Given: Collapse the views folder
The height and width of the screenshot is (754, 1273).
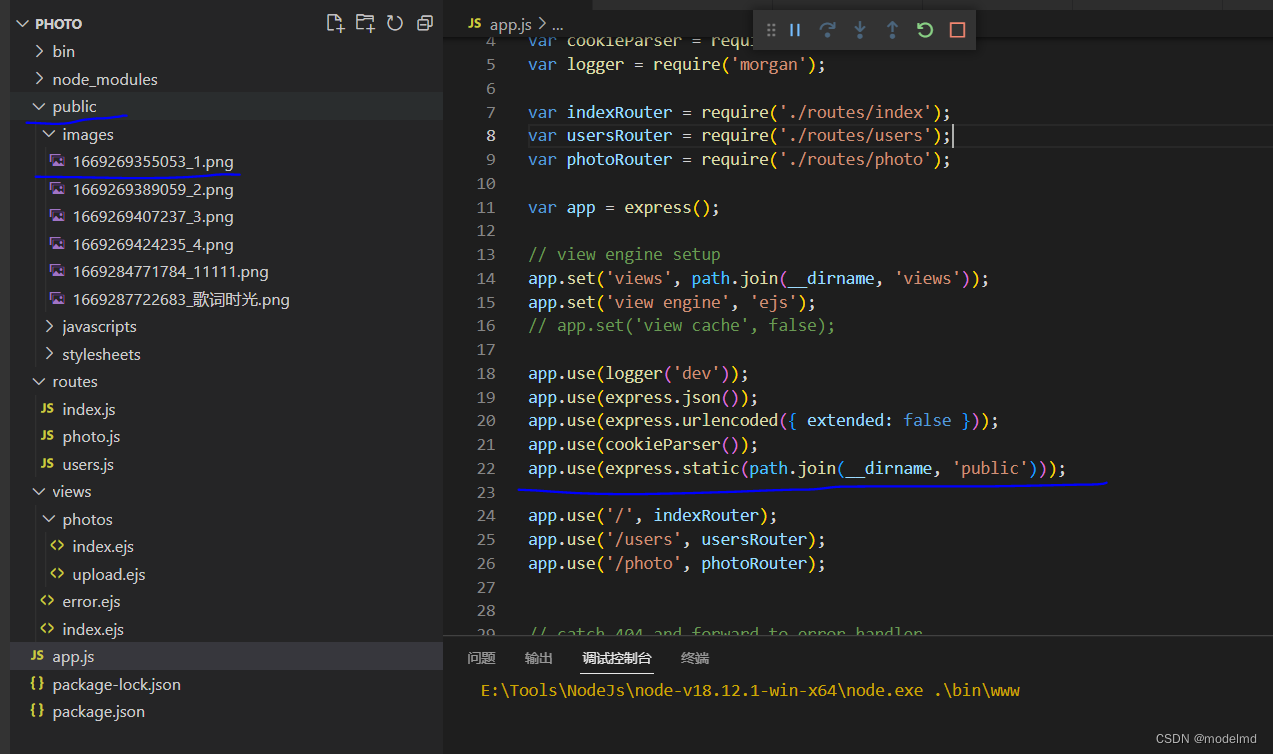Looking at the screenshot, I should click(x=39, y=491).
